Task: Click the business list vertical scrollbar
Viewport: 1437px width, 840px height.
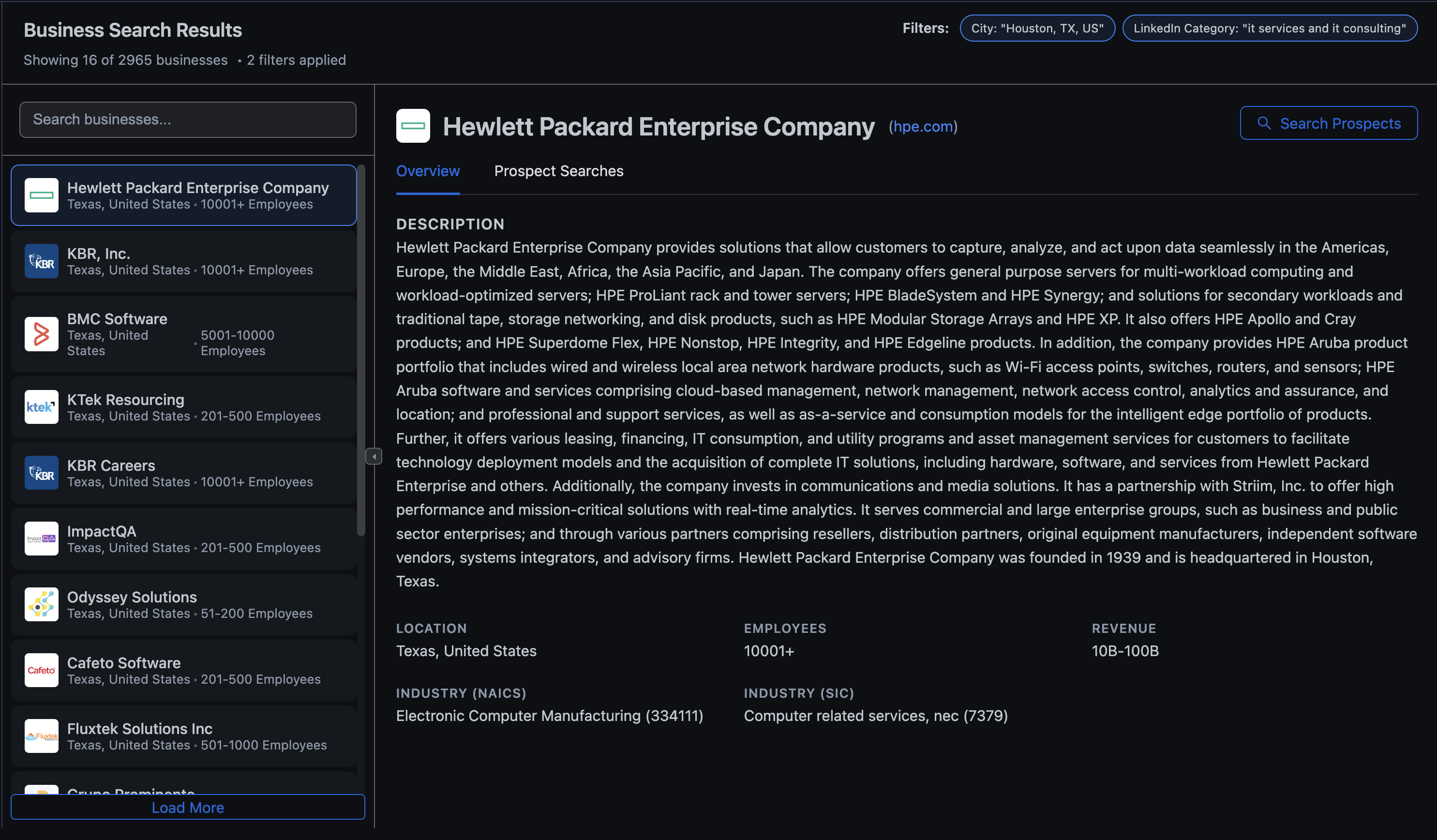Action: click(x=361, y=351)
